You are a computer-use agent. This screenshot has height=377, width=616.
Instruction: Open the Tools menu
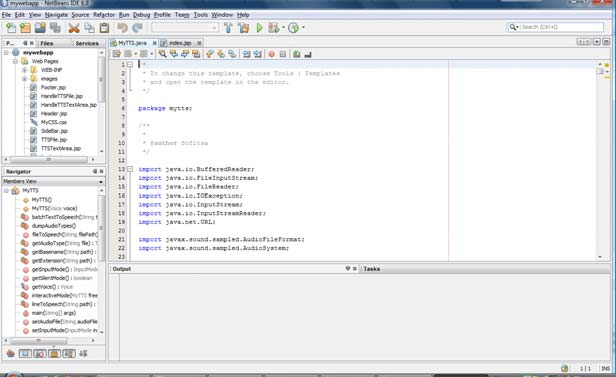coord(200,15)
